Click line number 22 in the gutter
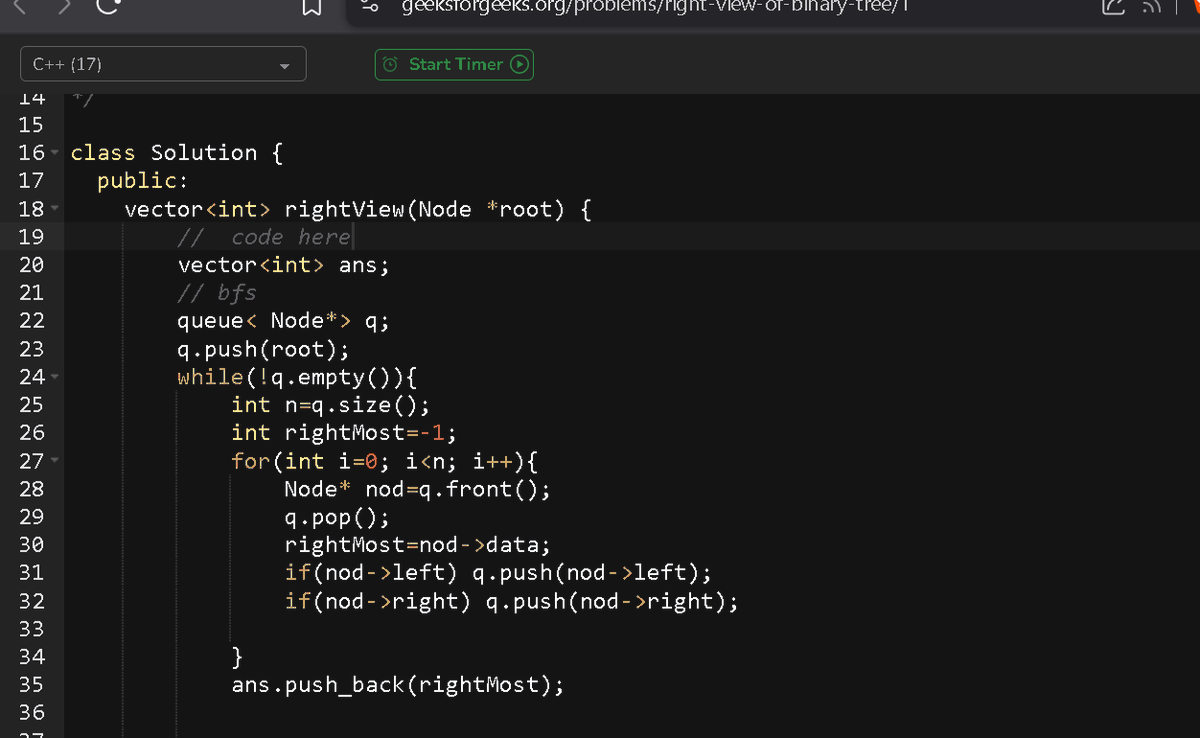 tap(31, 321)
